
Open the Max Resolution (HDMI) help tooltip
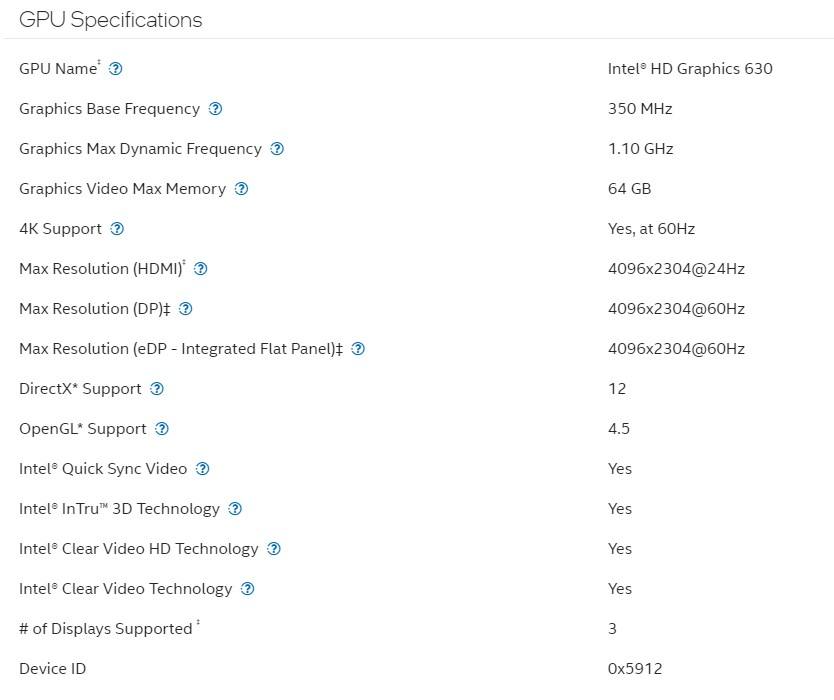click(x=201, y=269)
